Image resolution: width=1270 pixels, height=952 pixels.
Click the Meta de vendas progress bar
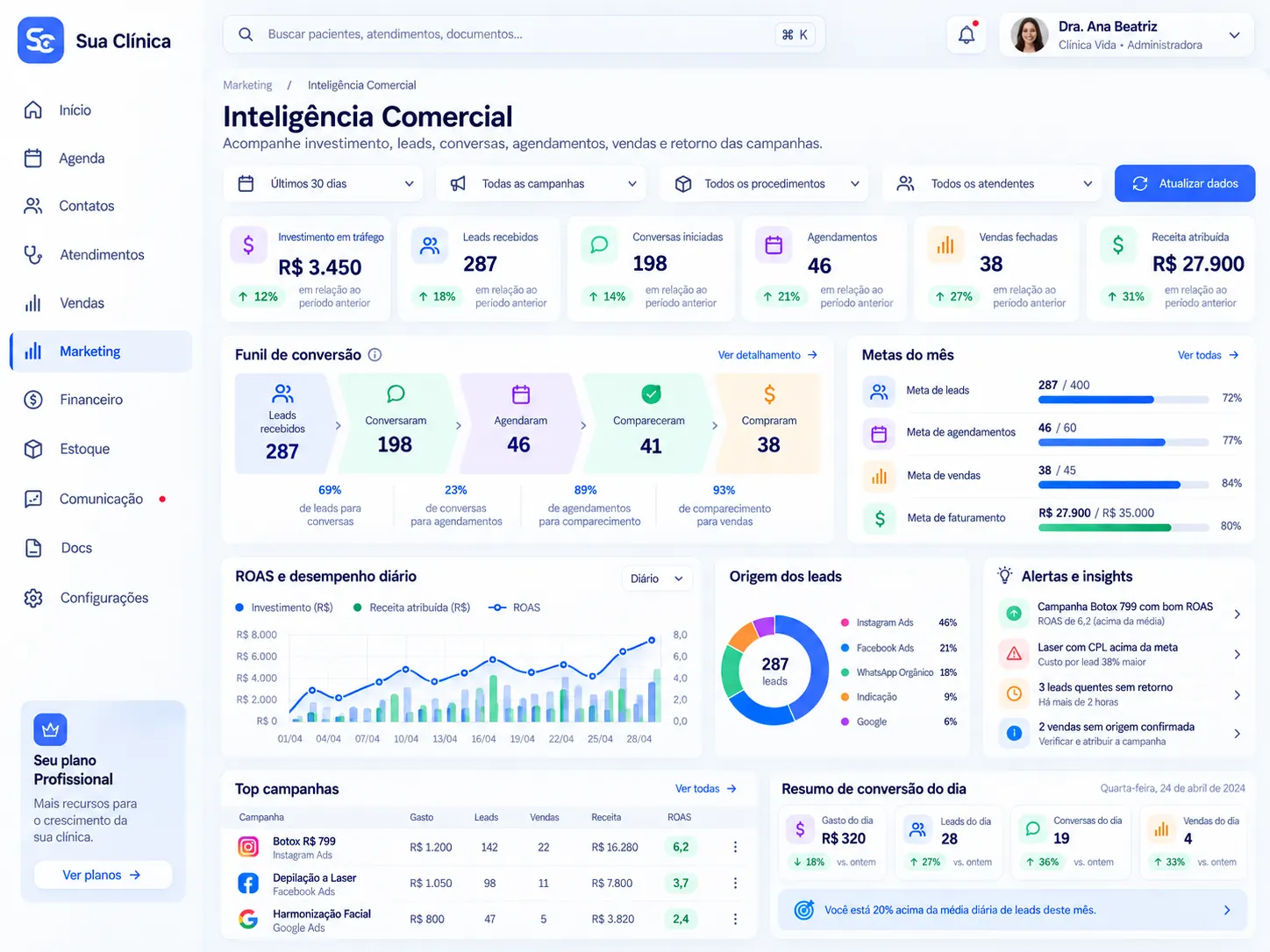tap(1123, 485)
